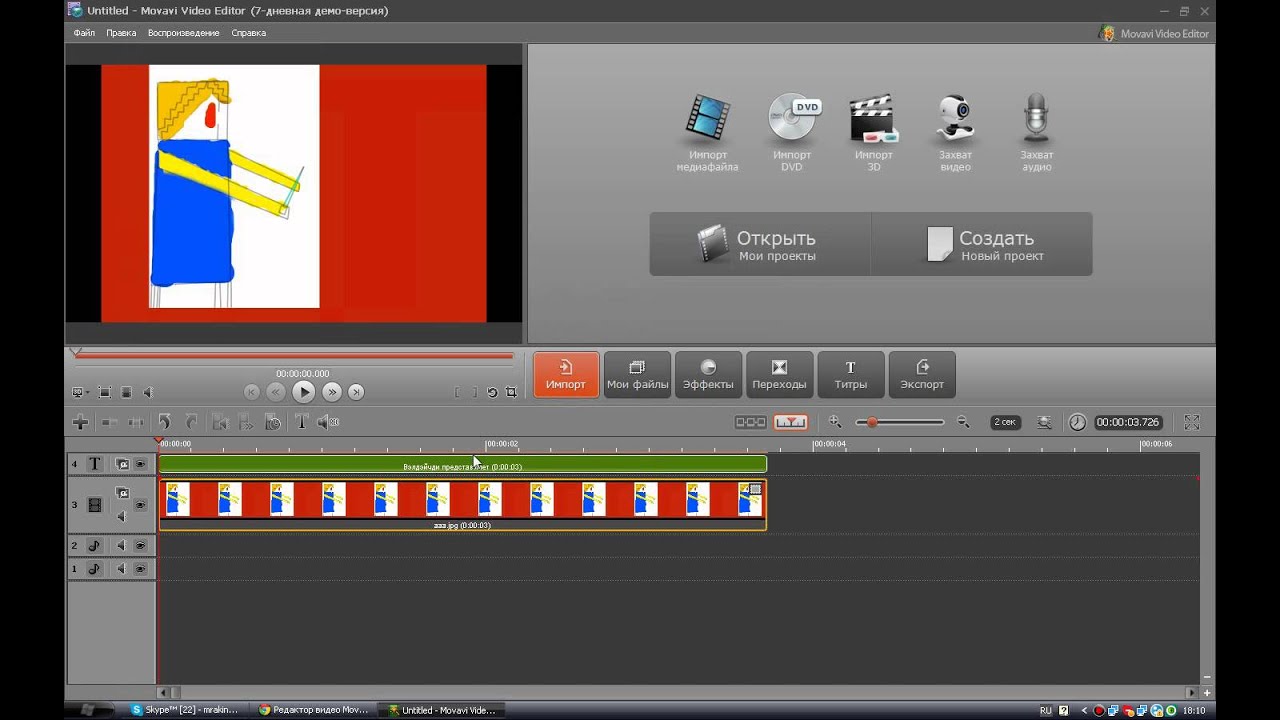Open the Справка menu
This screenshot has height=720, width=1280.
(249, 33)
